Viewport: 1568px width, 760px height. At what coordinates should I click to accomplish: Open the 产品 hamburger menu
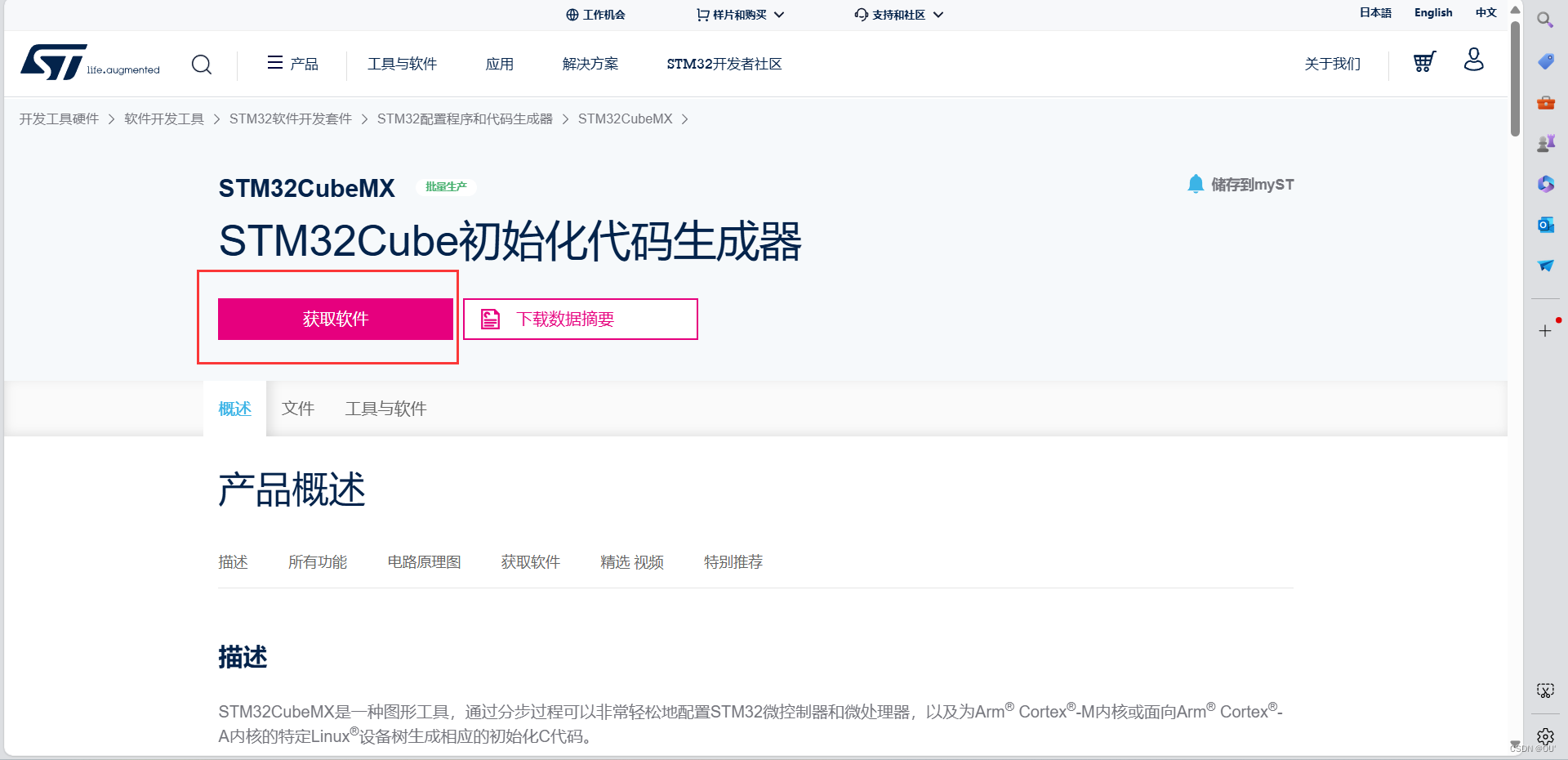[x=292, y=64]
